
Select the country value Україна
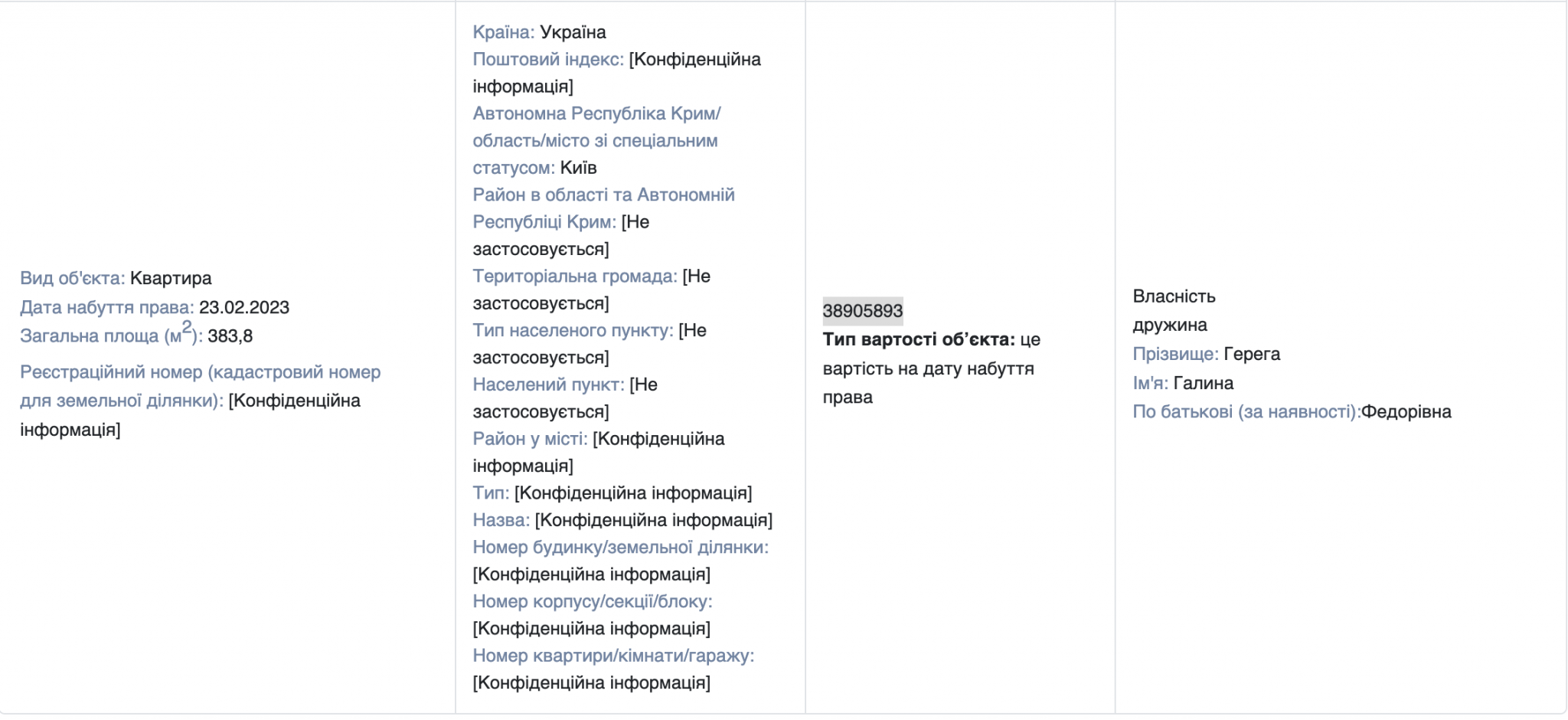pos(573,32)
